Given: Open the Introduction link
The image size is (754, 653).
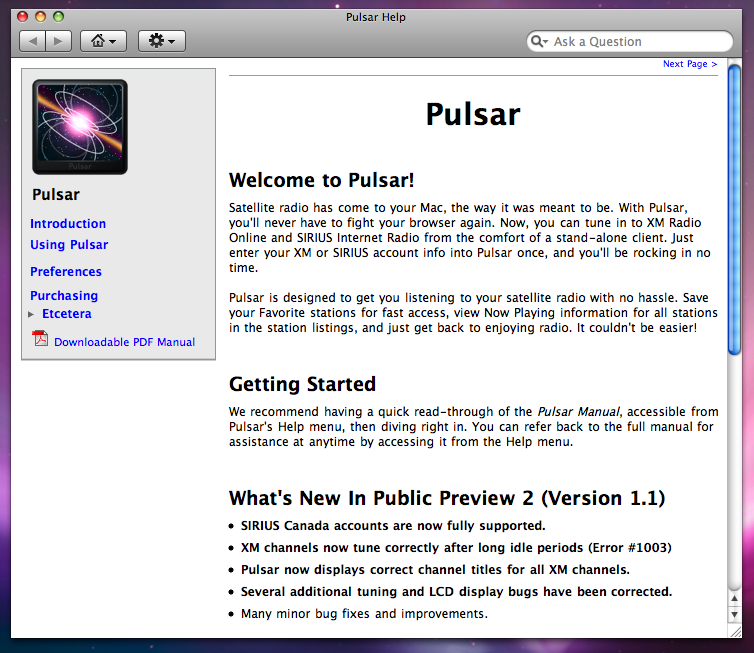Looking at the screenshot, I should point(68,224).
